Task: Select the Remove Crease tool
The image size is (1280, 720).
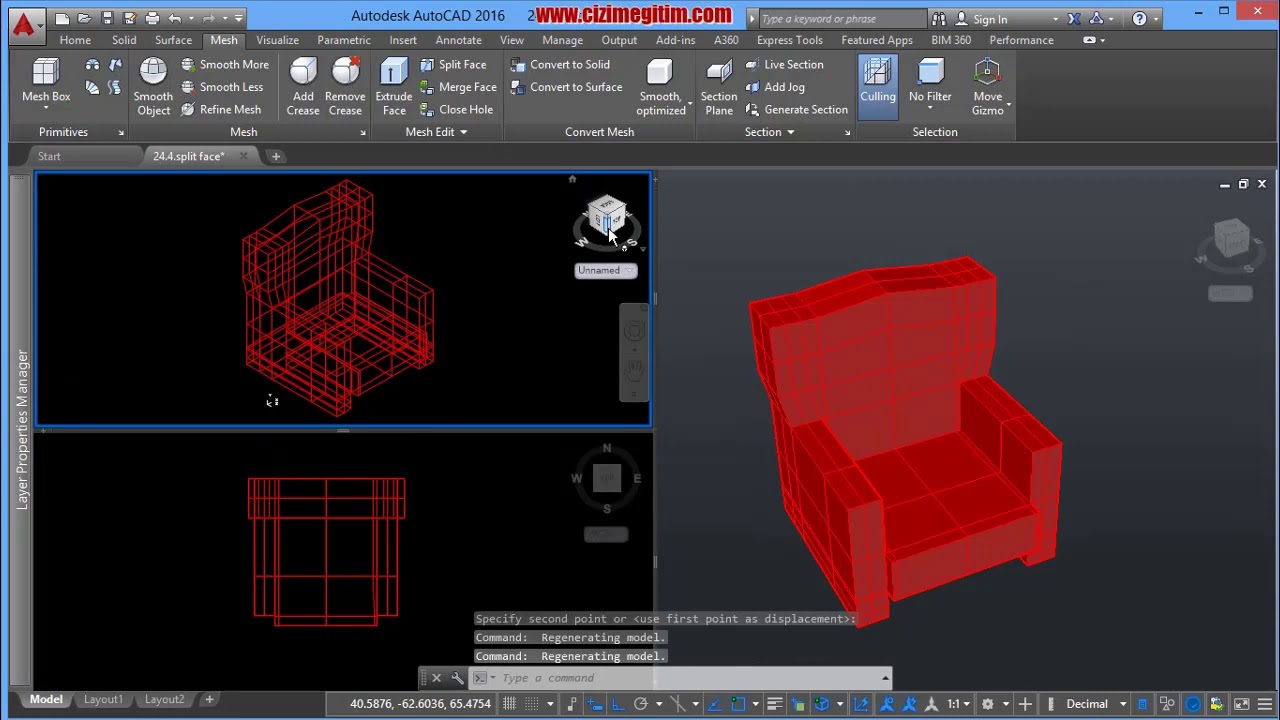Action: pos(345,86)
